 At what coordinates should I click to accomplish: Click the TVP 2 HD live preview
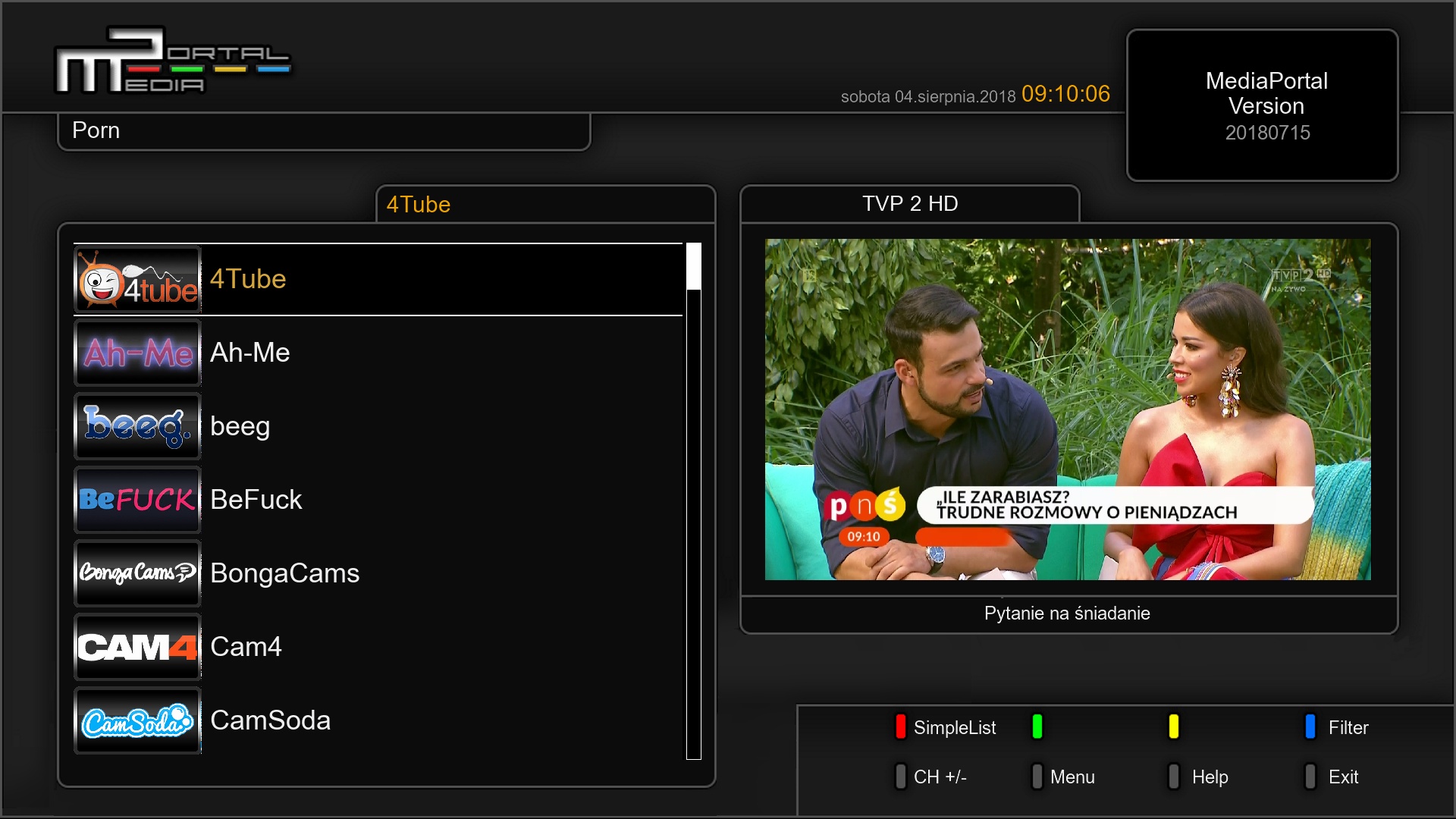pos(1068,409)
